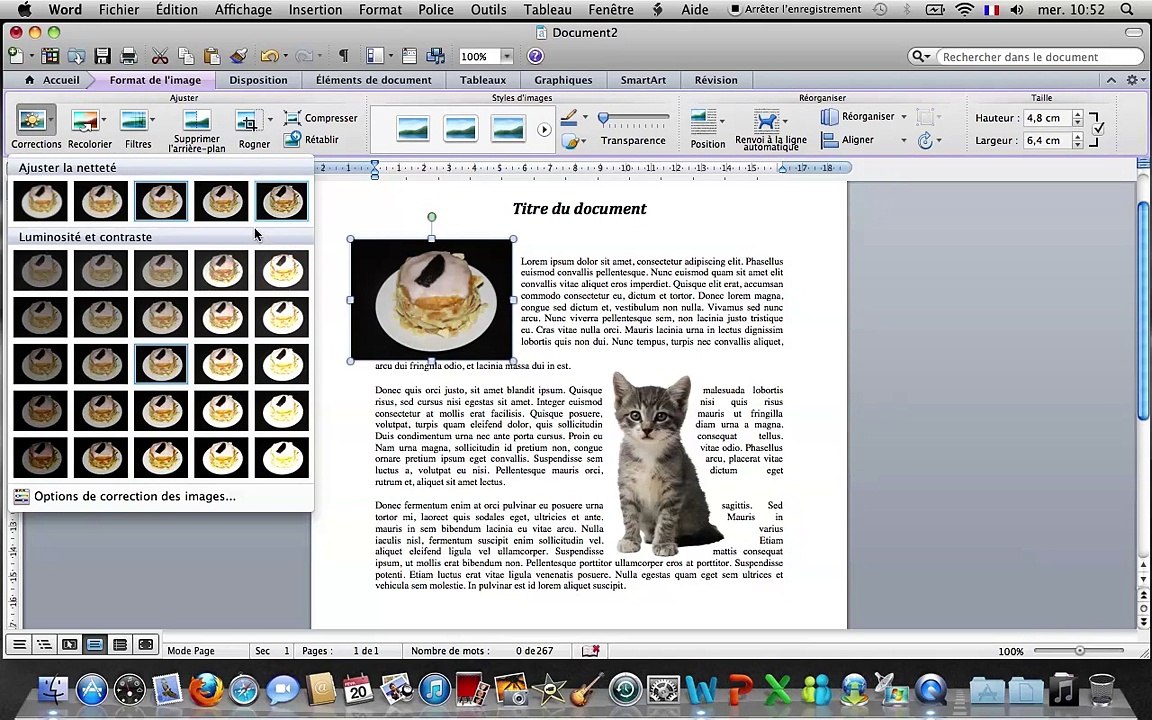Open Options de correction des images

(x=134, y=497)
